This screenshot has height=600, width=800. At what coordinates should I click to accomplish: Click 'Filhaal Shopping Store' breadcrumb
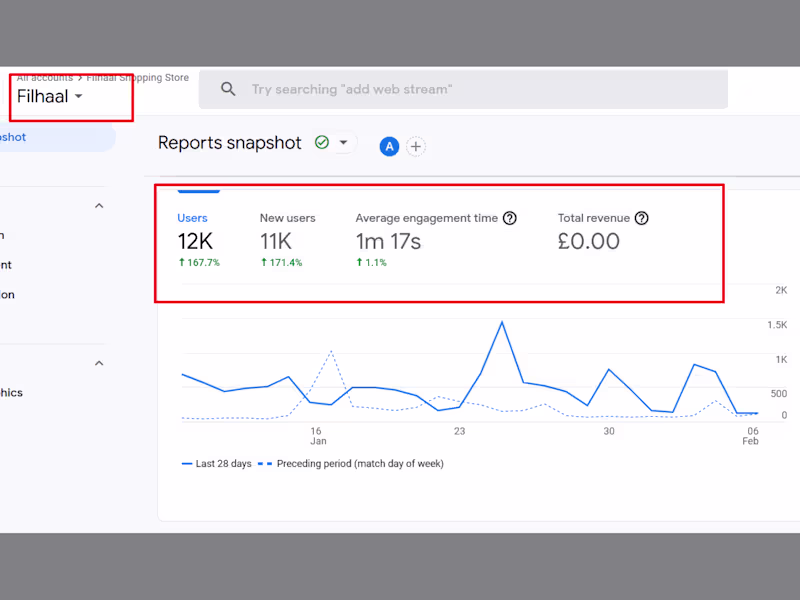(137, 77)
